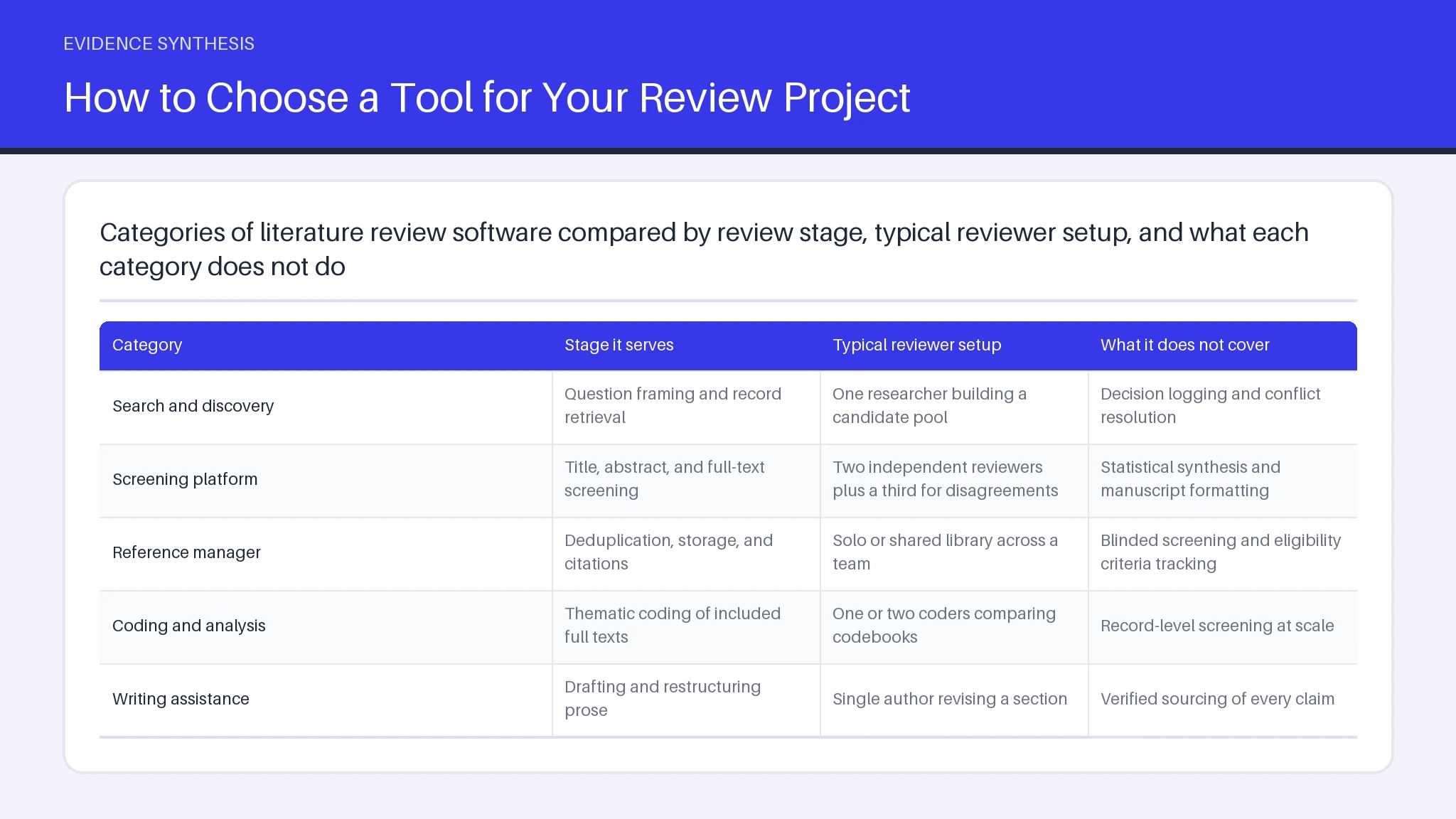The height and width of the screenshot is (819, 1456).
Task: Select the 'Screening platform' row label
Action: pyautogui.click(x=185, y=479)
